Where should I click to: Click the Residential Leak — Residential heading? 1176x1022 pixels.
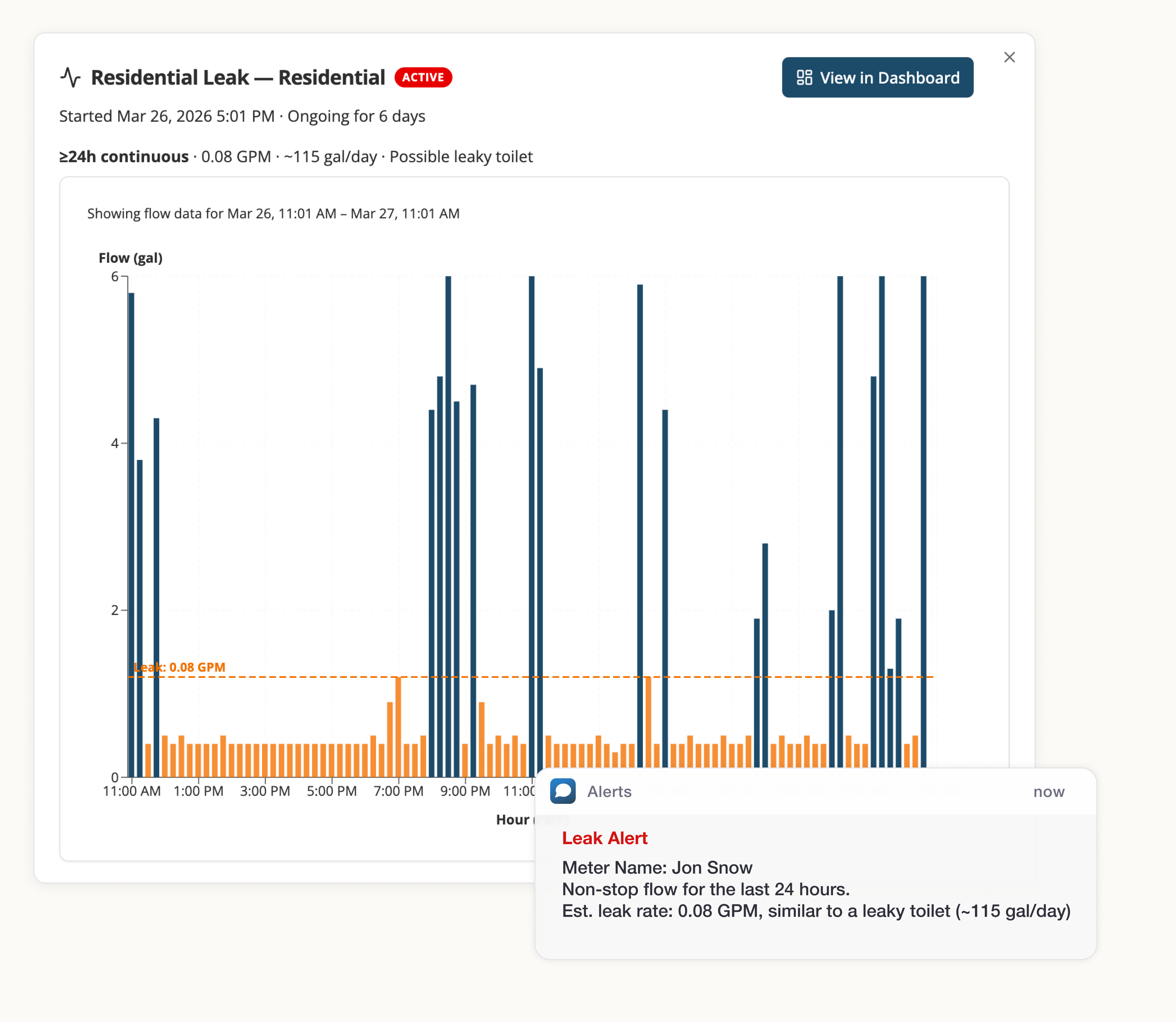[238, 78]
